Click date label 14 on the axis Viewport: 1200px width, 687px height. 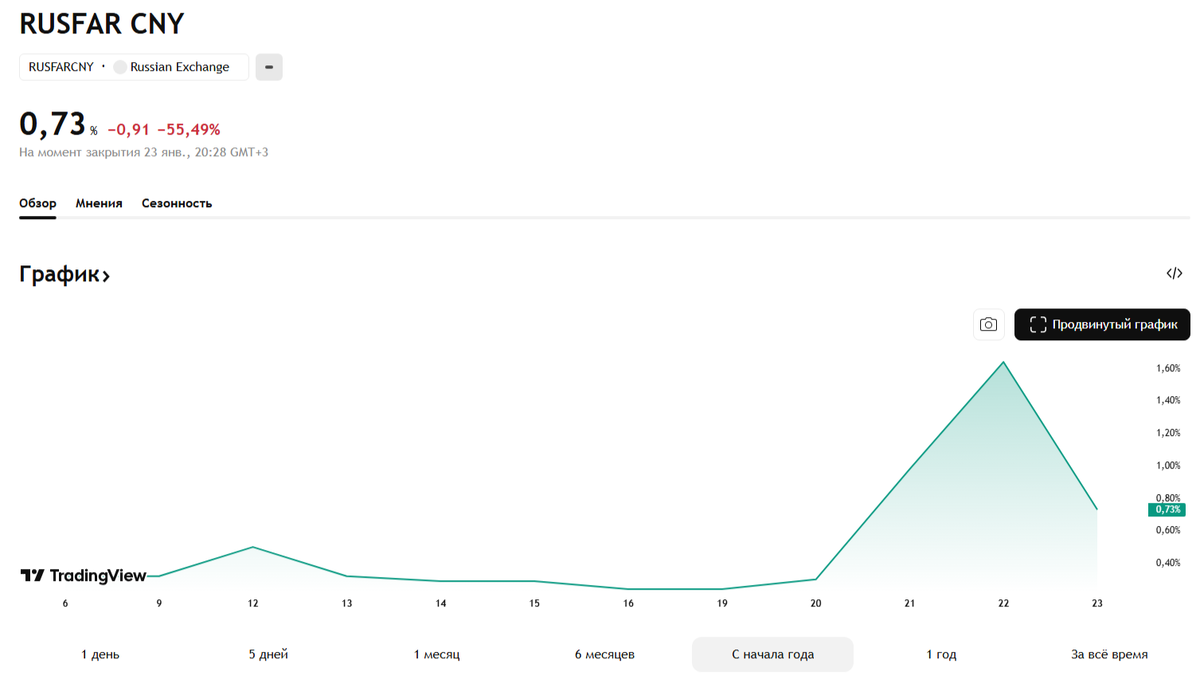click(441, 603)
